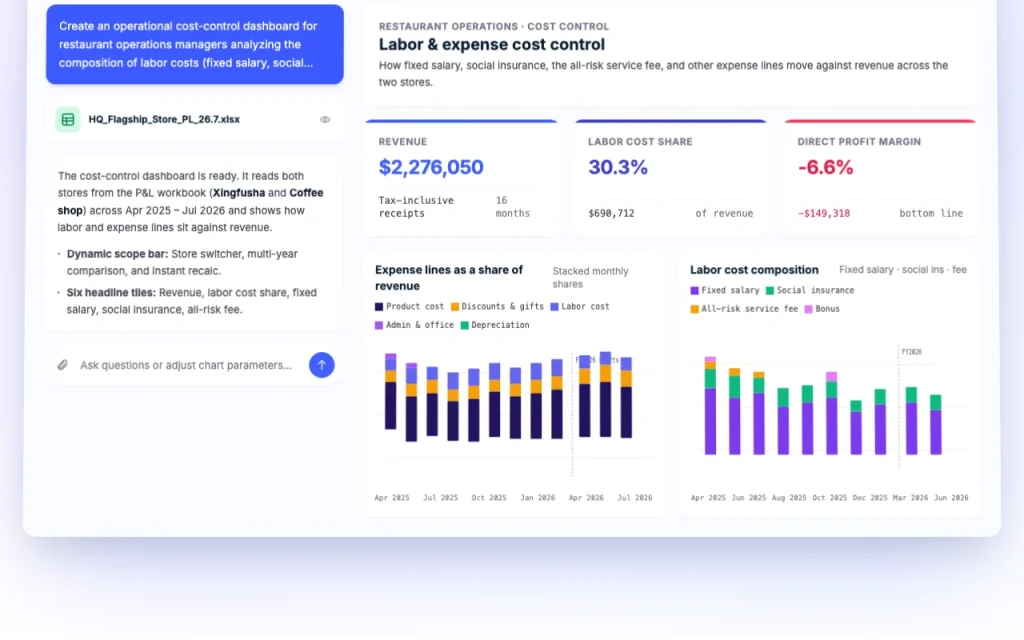Screen dimensions: 1024x640
Task: Toggle the Admin & office legend swatch
Action: (379, 325)
